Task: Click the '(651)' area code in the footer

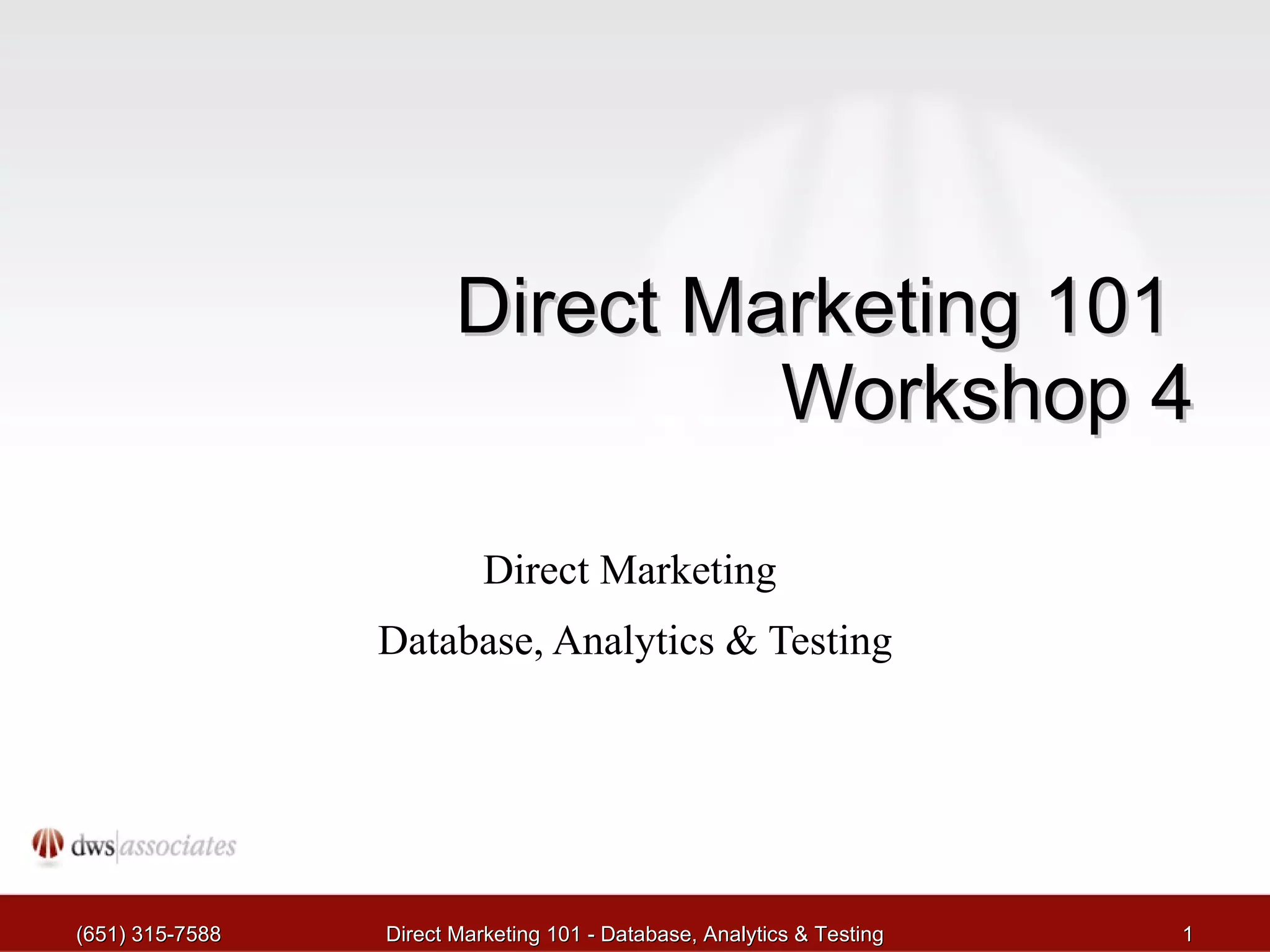Action: click(x=101, y=933)
